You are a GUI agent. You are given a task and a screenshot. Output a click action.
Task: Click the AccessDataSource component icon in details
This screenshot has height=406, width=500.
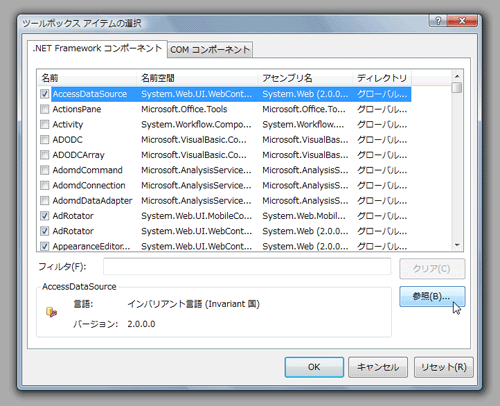(x=51, y=312)
